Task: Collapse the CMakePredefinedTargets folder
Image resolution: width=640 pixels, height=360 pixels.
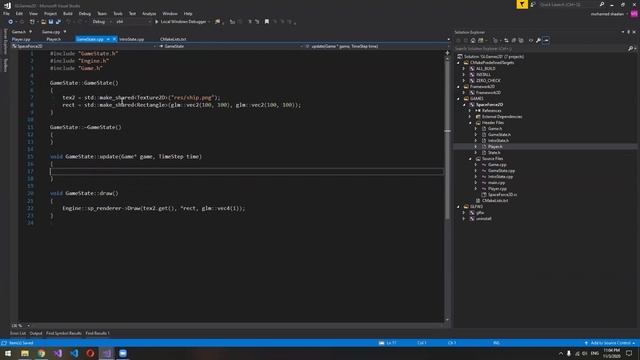Action: click(458, 63)
